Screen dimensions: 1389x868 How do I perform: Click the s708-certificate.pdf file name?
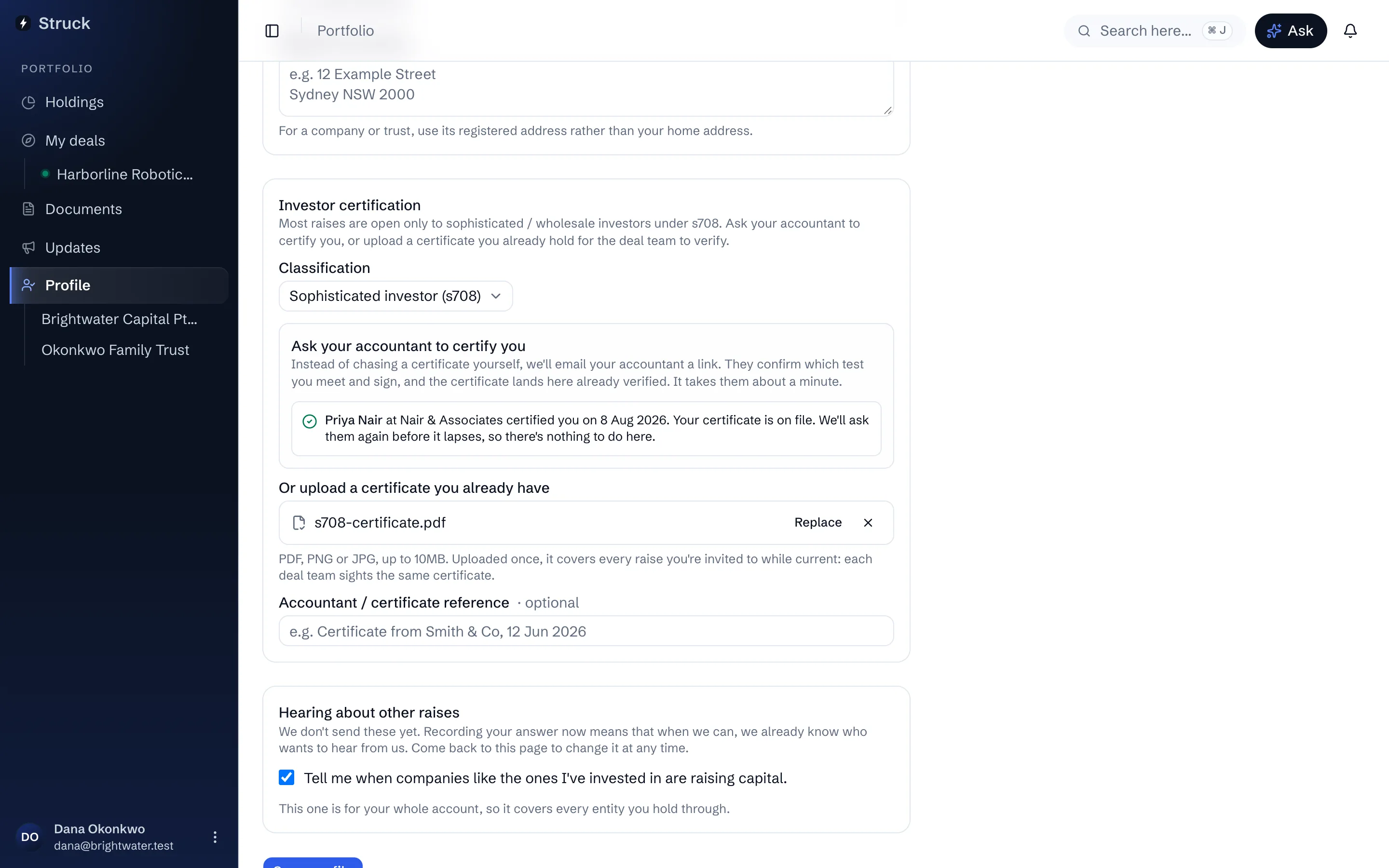coord(380,522)
